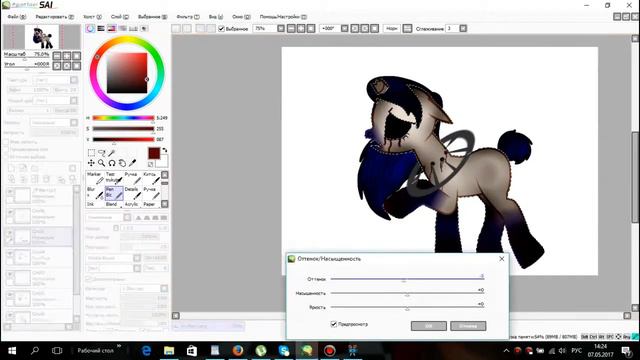Open the Windows Start menu
Viewport: 640px width, 360px height.
(12, 351)
